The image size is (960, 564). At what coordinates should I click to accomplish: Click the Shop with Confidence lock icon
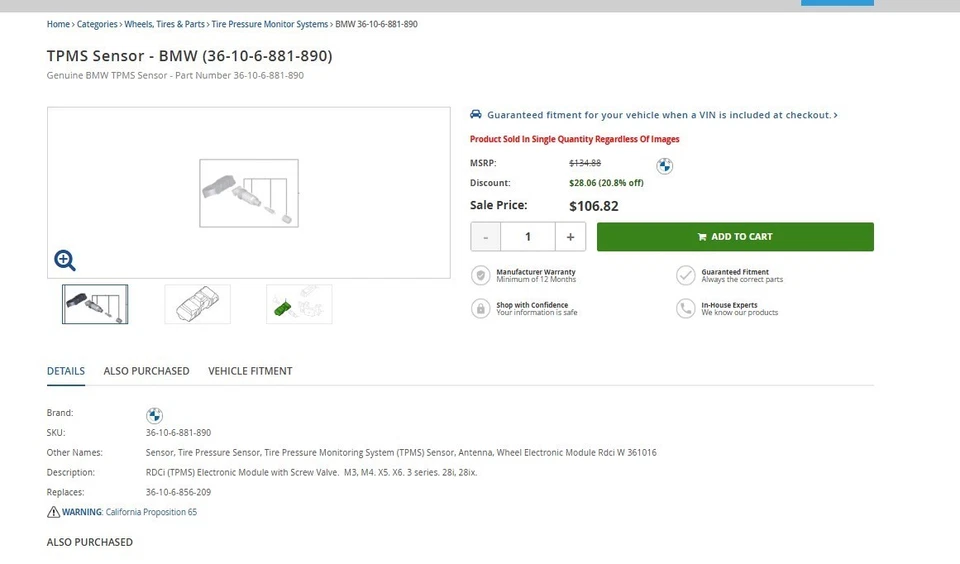click(481, 308)
